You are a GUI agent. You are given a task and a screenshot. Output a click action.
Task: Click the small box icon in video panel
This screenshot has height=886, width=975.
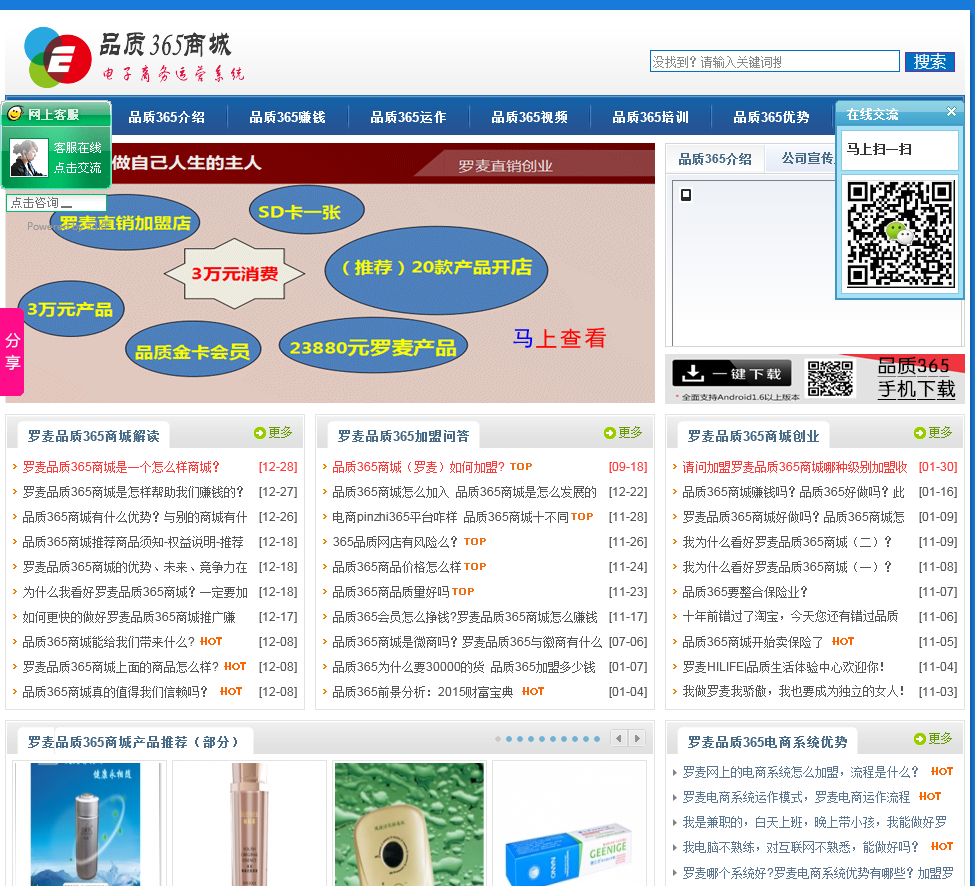click(686, 195)
